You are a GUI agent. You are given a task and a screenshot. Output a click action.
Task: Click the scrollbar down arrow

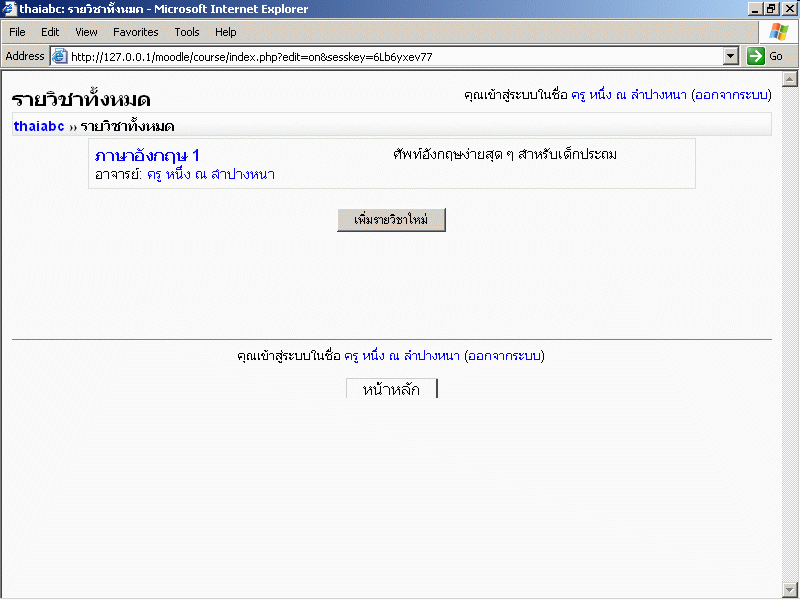click(789, 589)
